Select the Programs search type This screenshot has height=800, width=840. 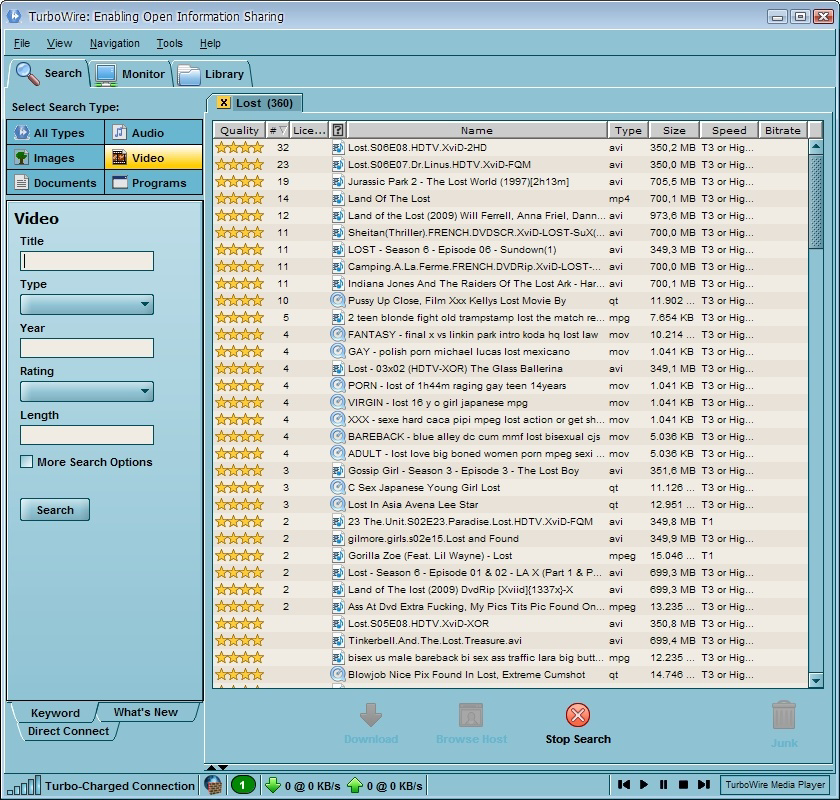[154, 183]
